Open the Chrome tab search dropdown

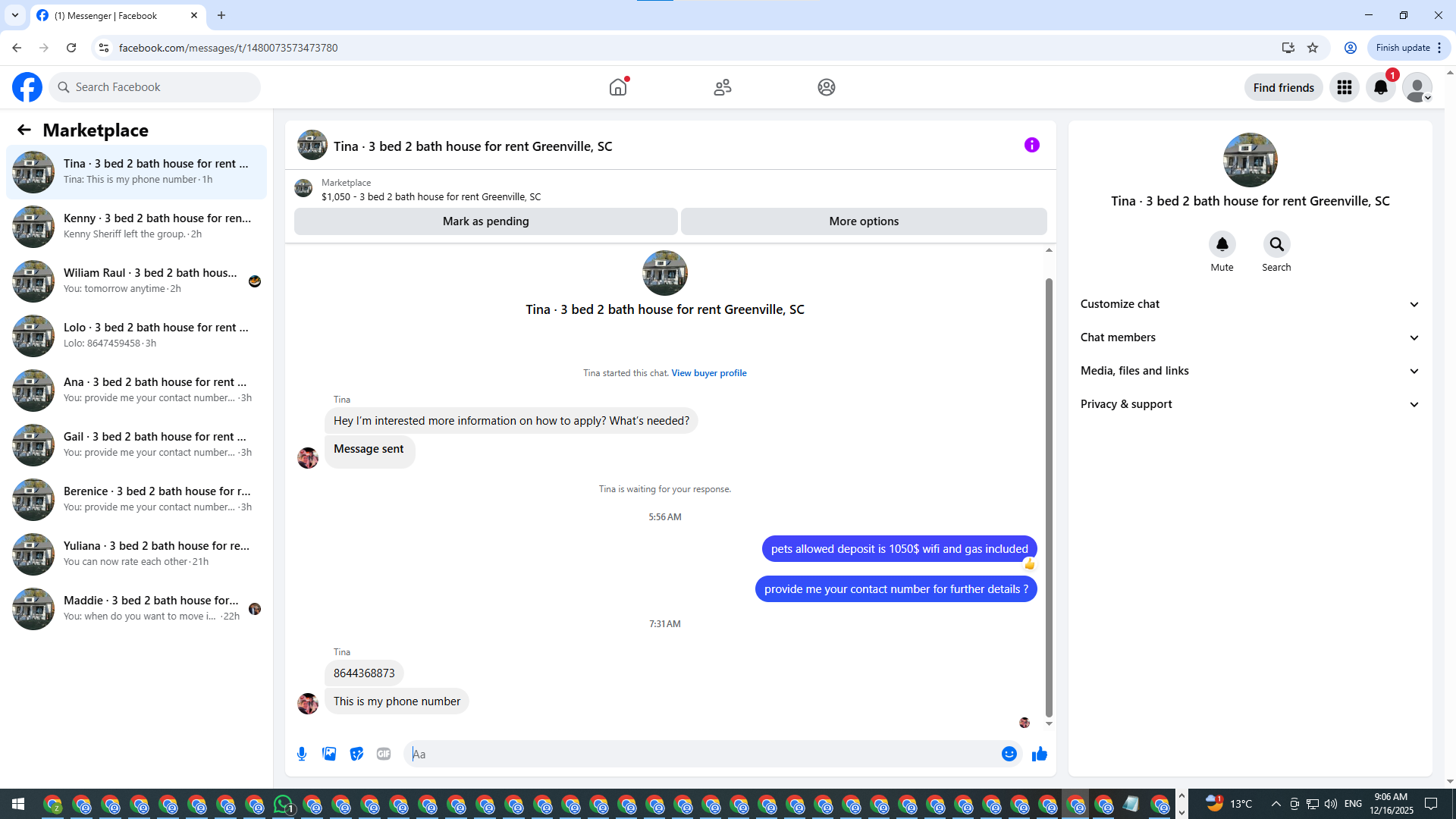pyautogui.click(x=15, y=15)
